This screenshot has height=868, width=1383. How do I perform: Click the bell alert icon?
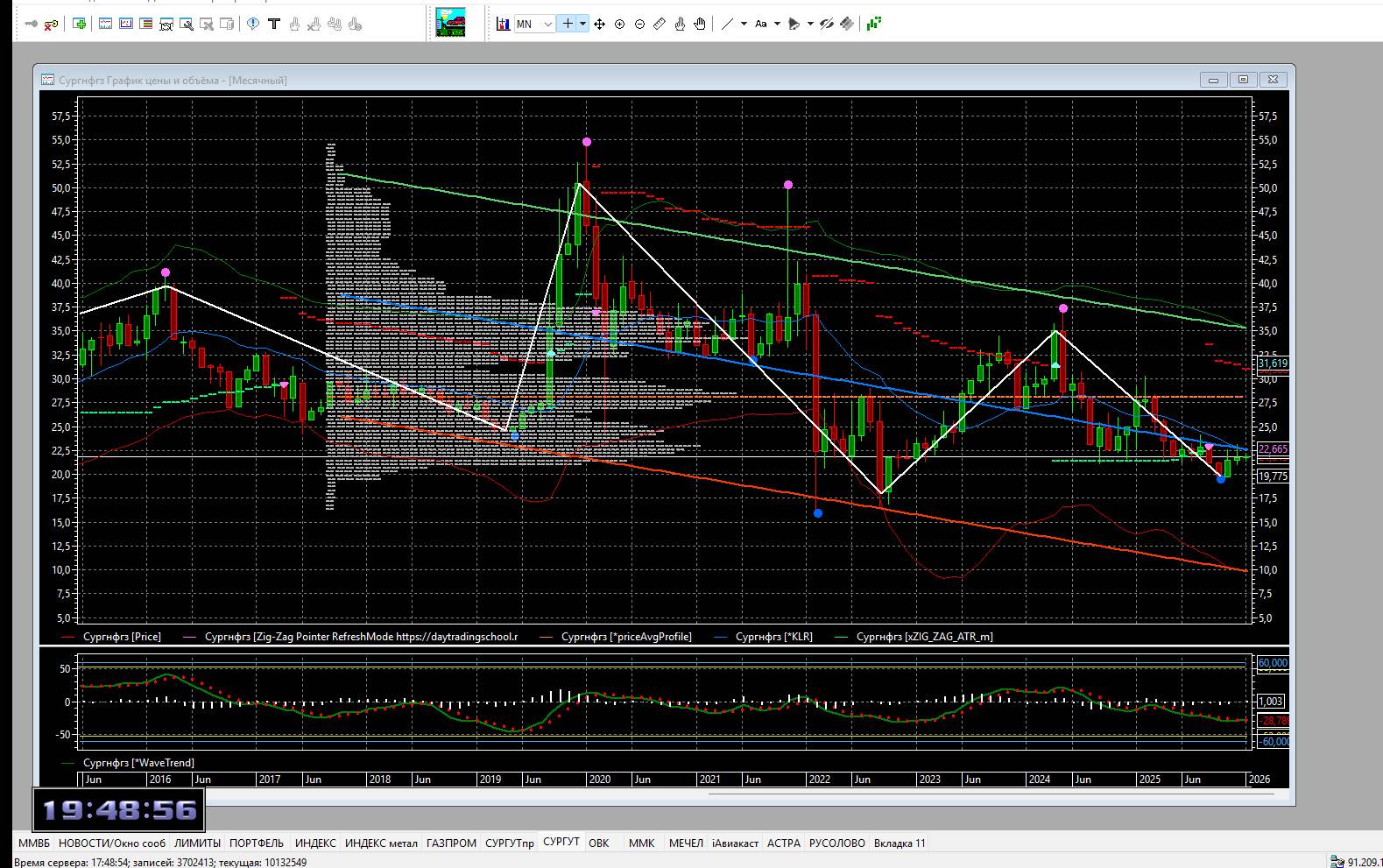pyautogui.click(x=794, y=24)
